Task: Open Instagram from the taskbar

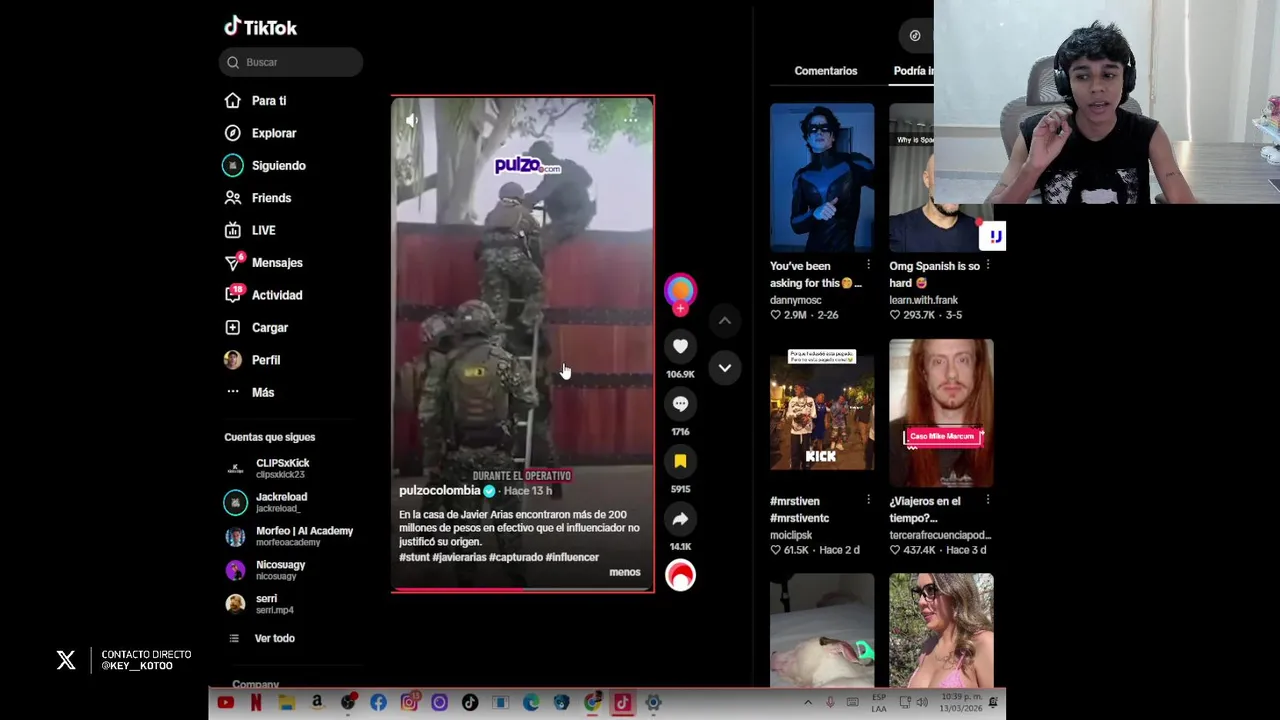Action: pos(409,703)
